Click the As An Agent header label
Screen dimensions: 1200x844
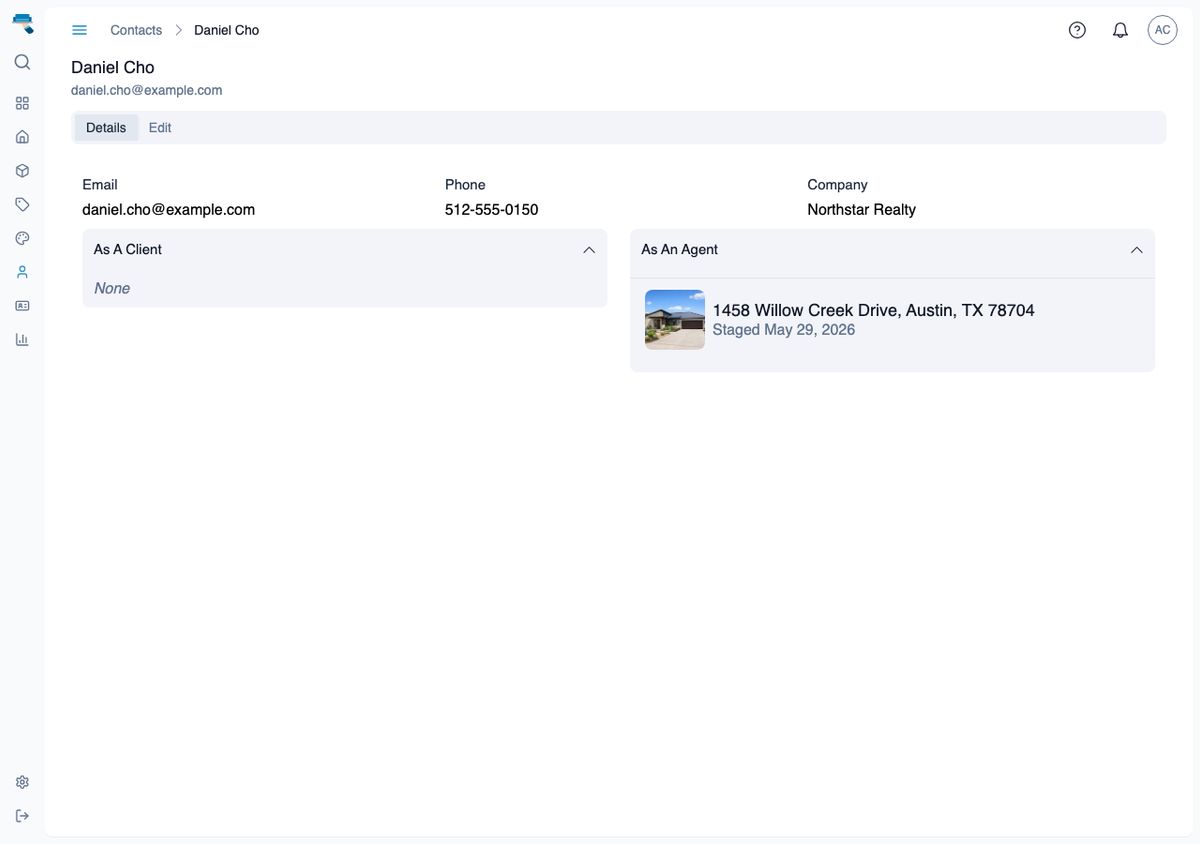pyautogui.click(x=680, y=250)
